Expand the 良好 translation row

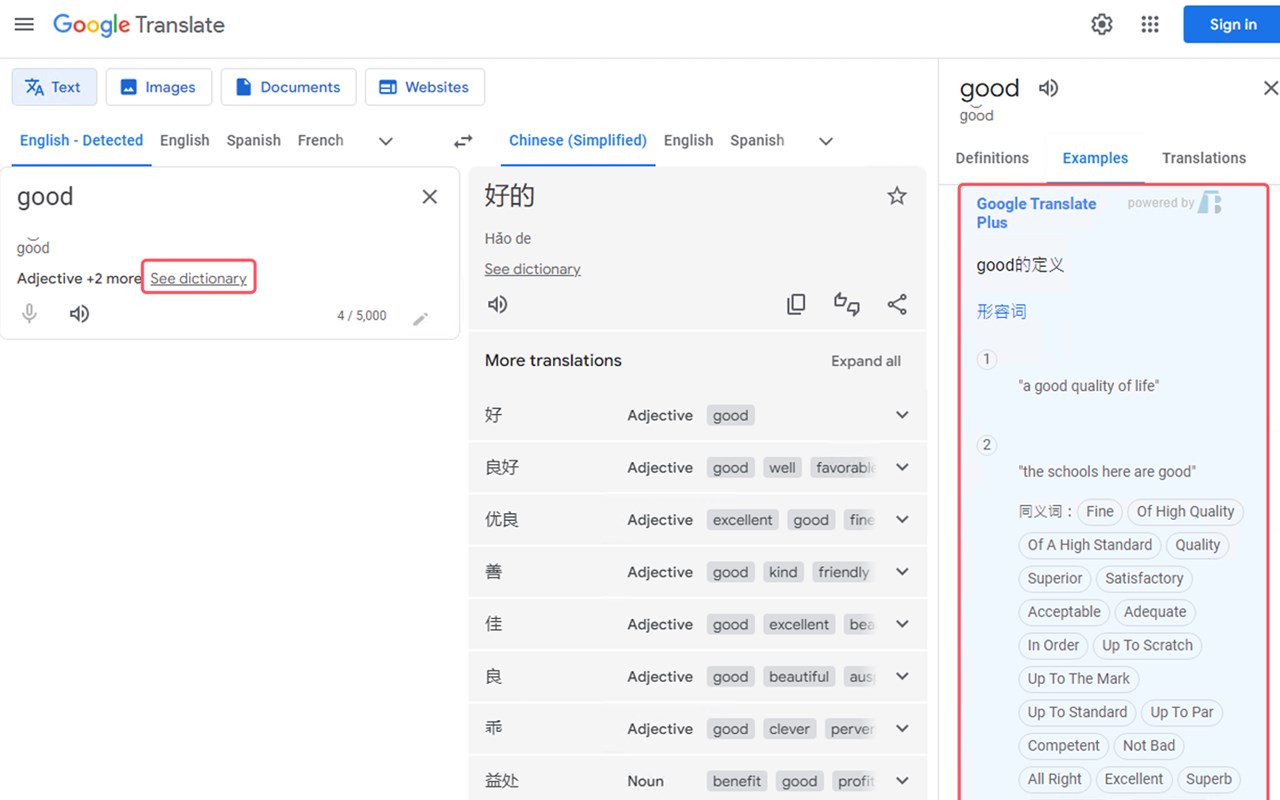[902, 467]
